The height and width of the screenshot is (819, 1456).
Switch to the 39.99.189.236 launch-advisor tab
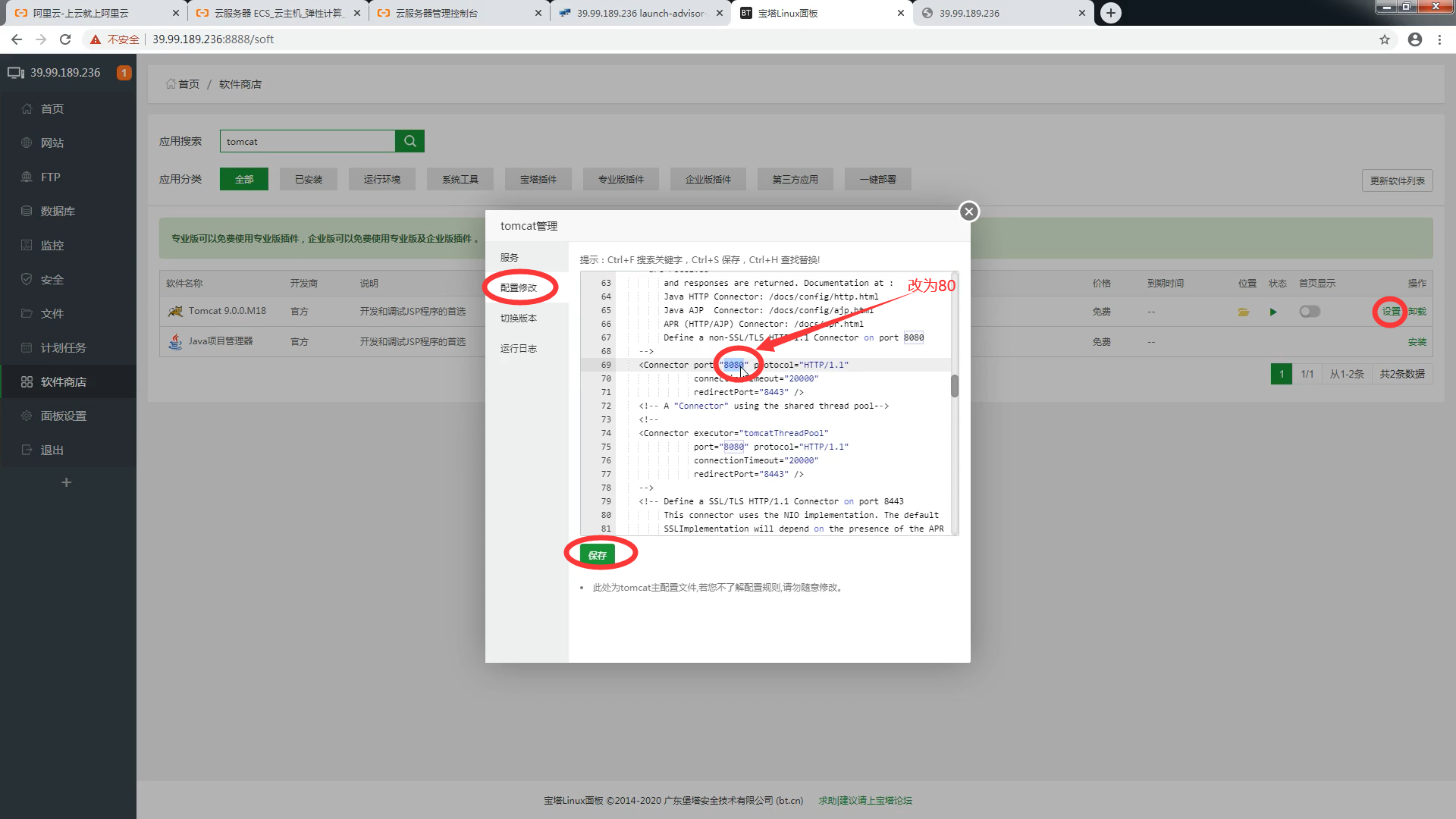[x=641, y=13]
